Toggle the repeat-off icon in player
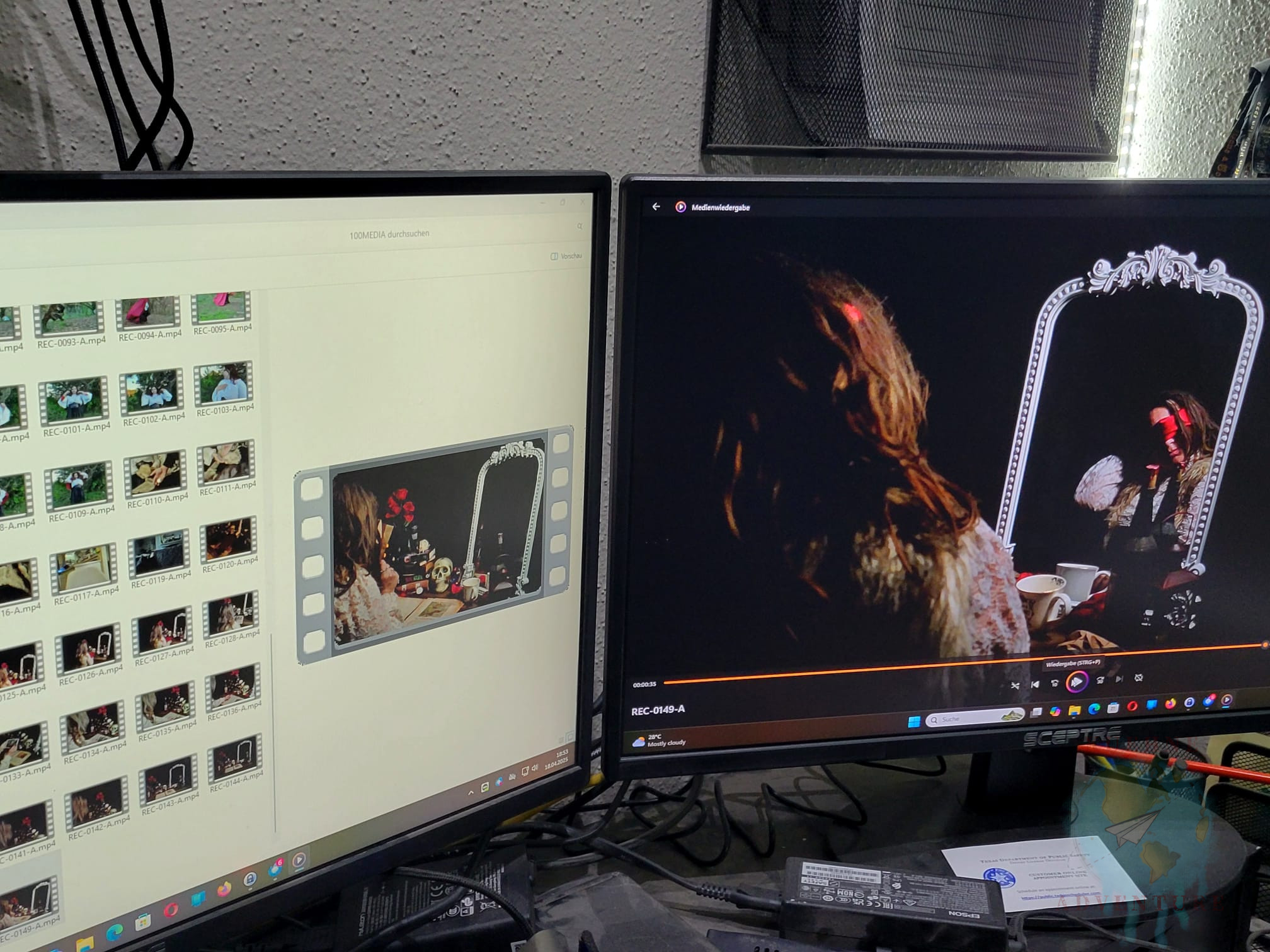The image size is (1270, 952). point(1138,678)
